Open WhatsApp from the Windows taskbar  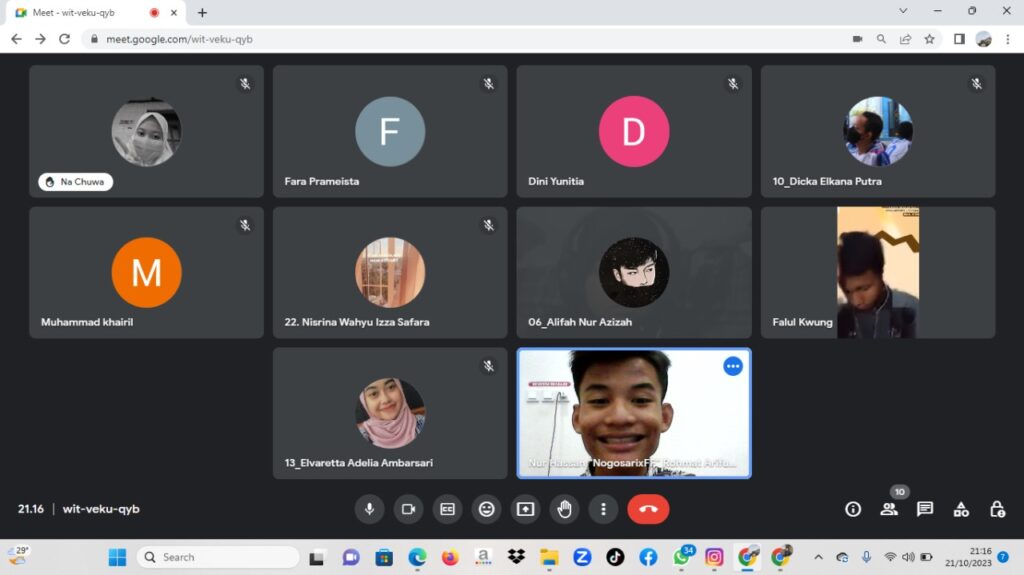point(681,557)
